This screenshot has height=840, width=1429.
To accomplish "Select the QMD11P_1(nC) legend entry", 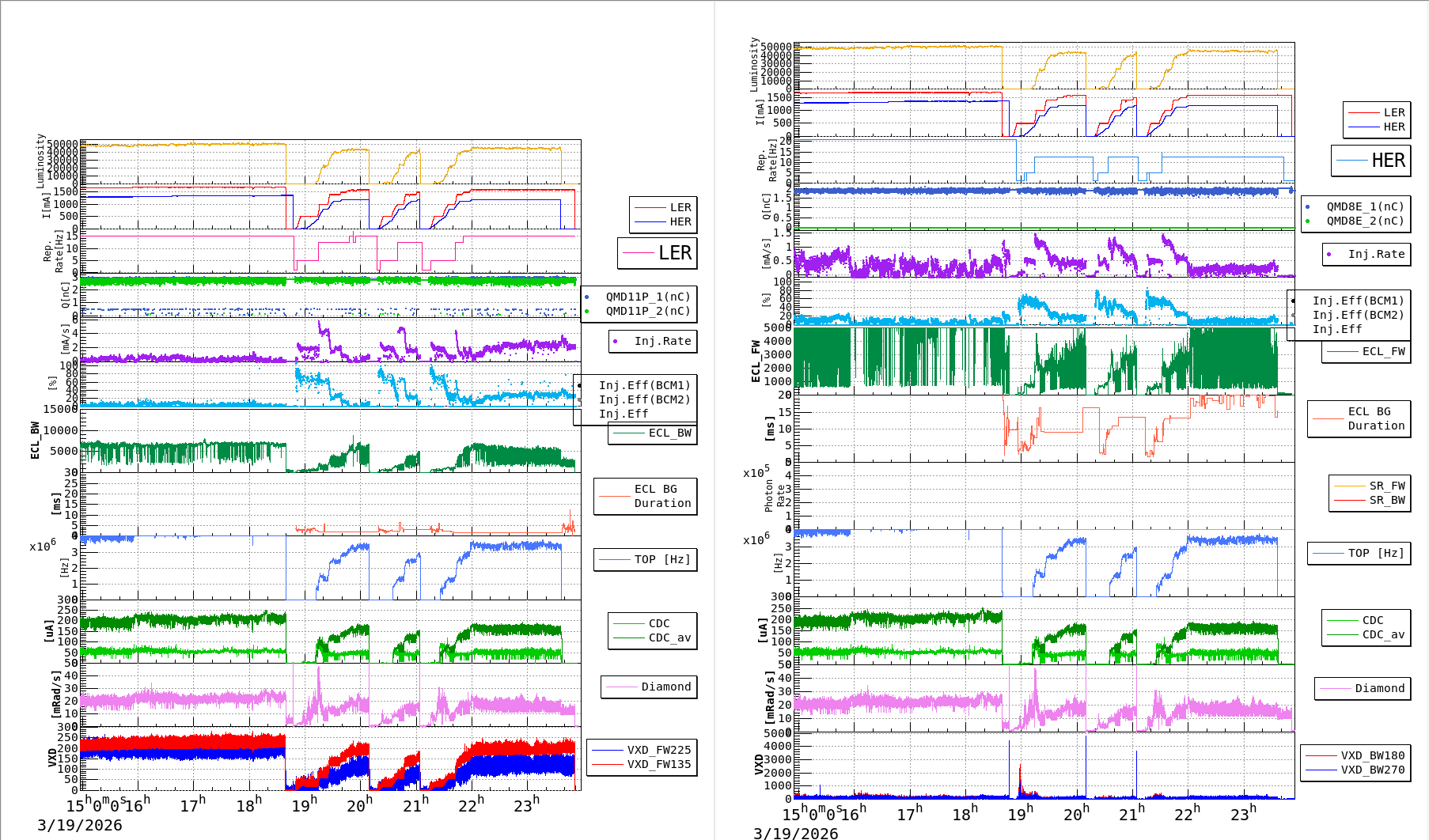I will click(647, 297).
